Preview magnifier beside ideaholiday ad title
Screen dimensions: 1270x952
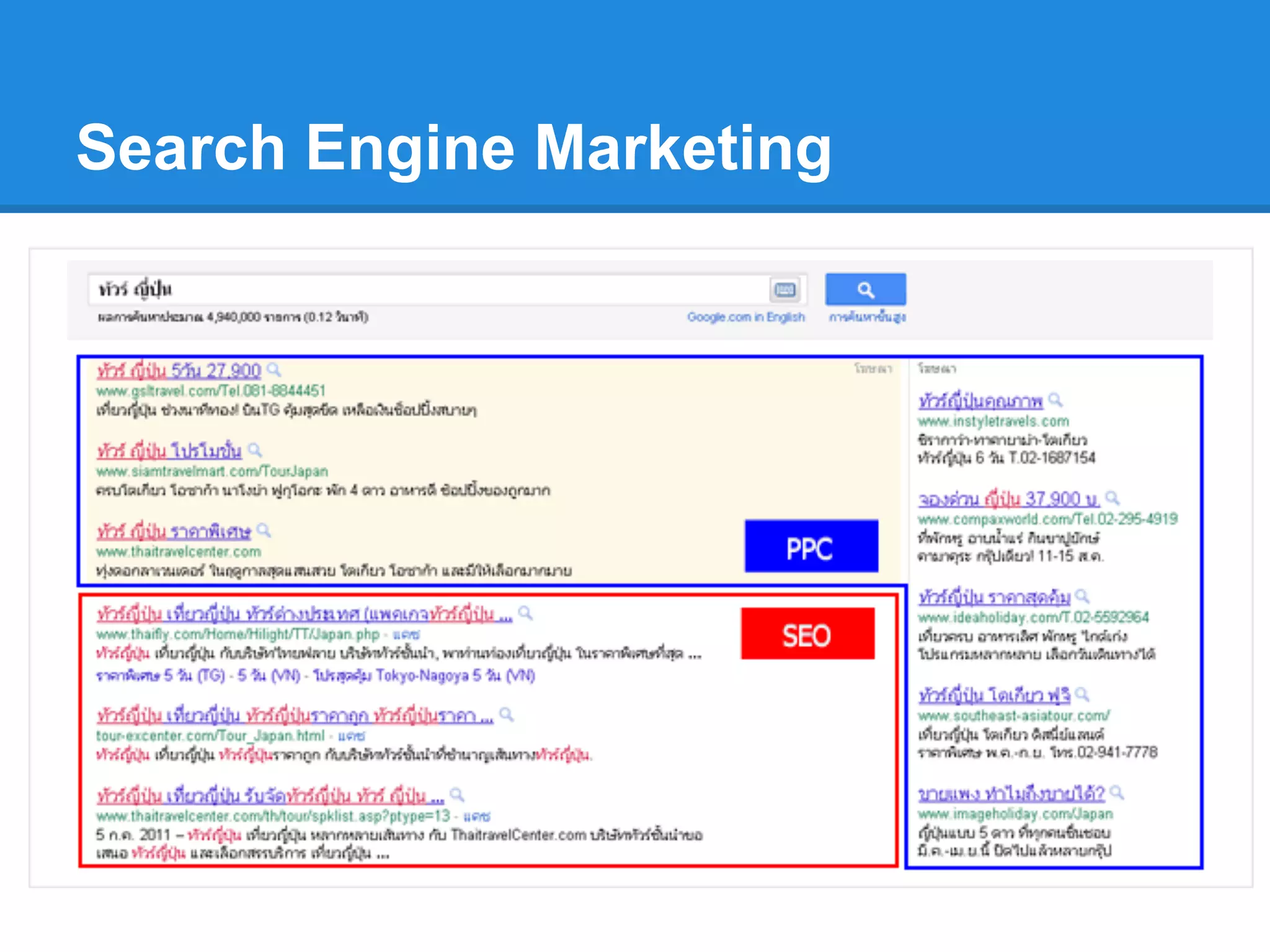point(1082,597)
